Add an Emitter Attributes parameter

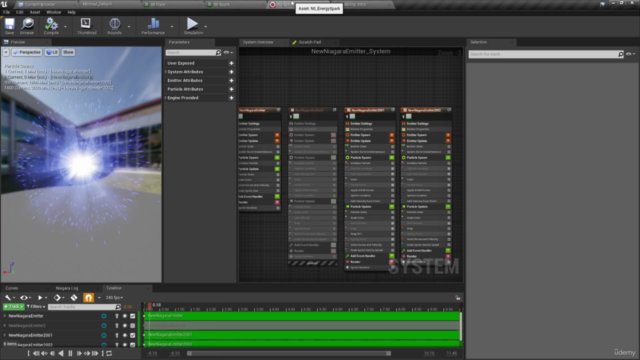pos(231,80)
